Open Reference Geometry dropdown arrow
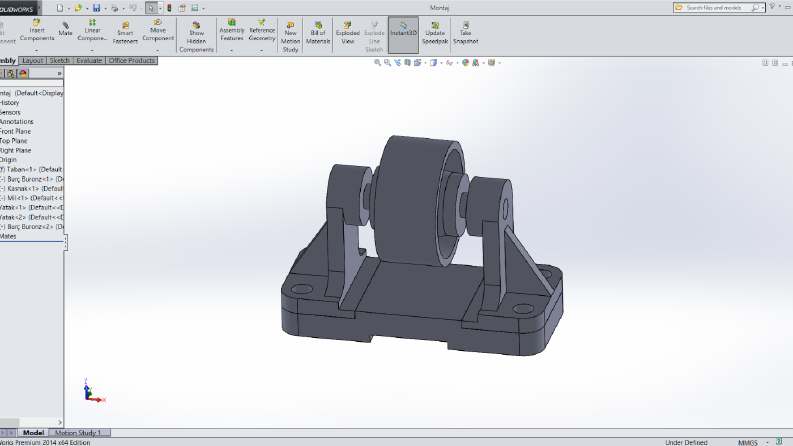The width and height of the screenshot is (793, 446). tap(261, 50)
